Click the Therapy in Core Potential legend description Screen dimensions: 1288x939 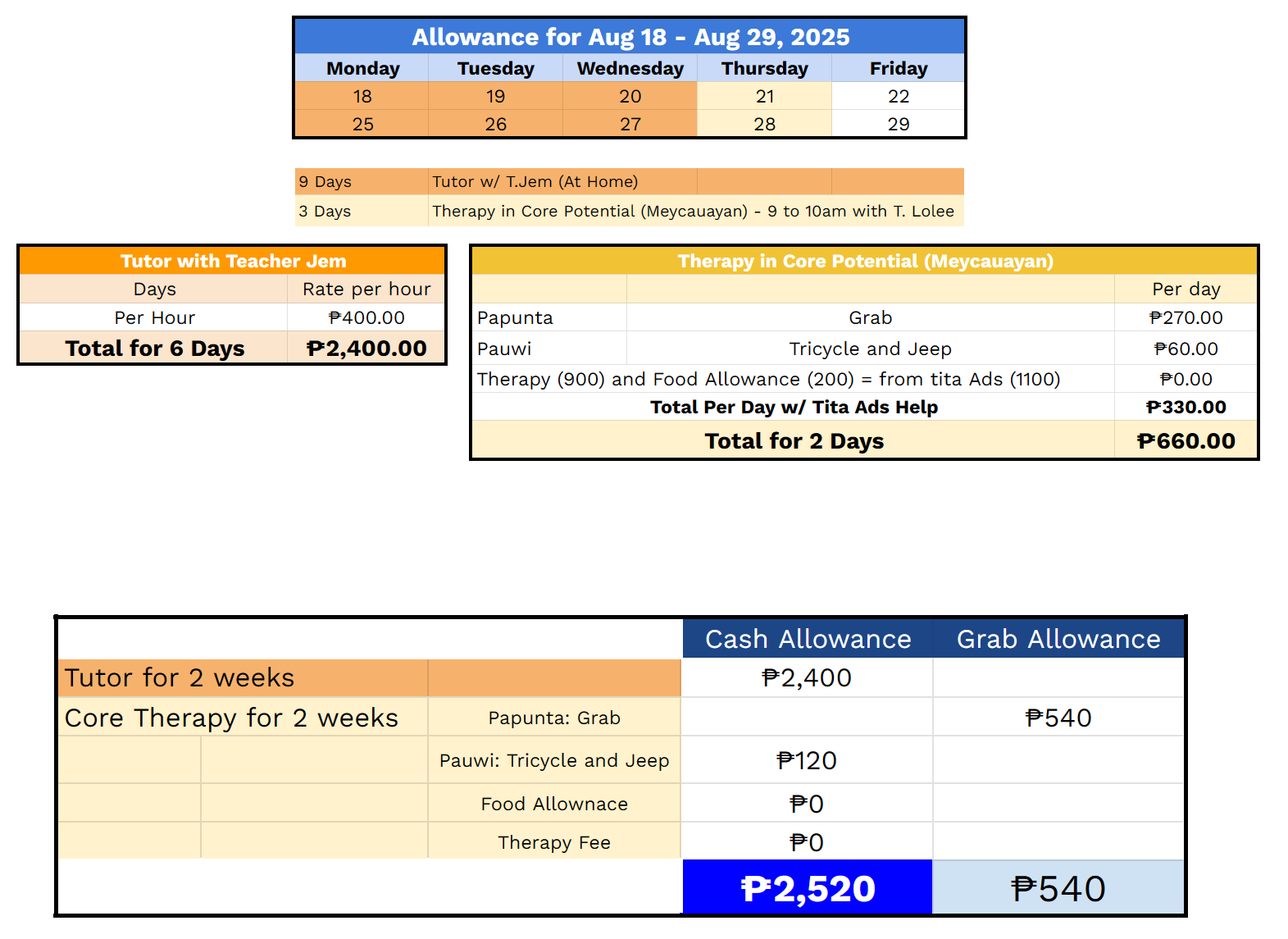694,211
